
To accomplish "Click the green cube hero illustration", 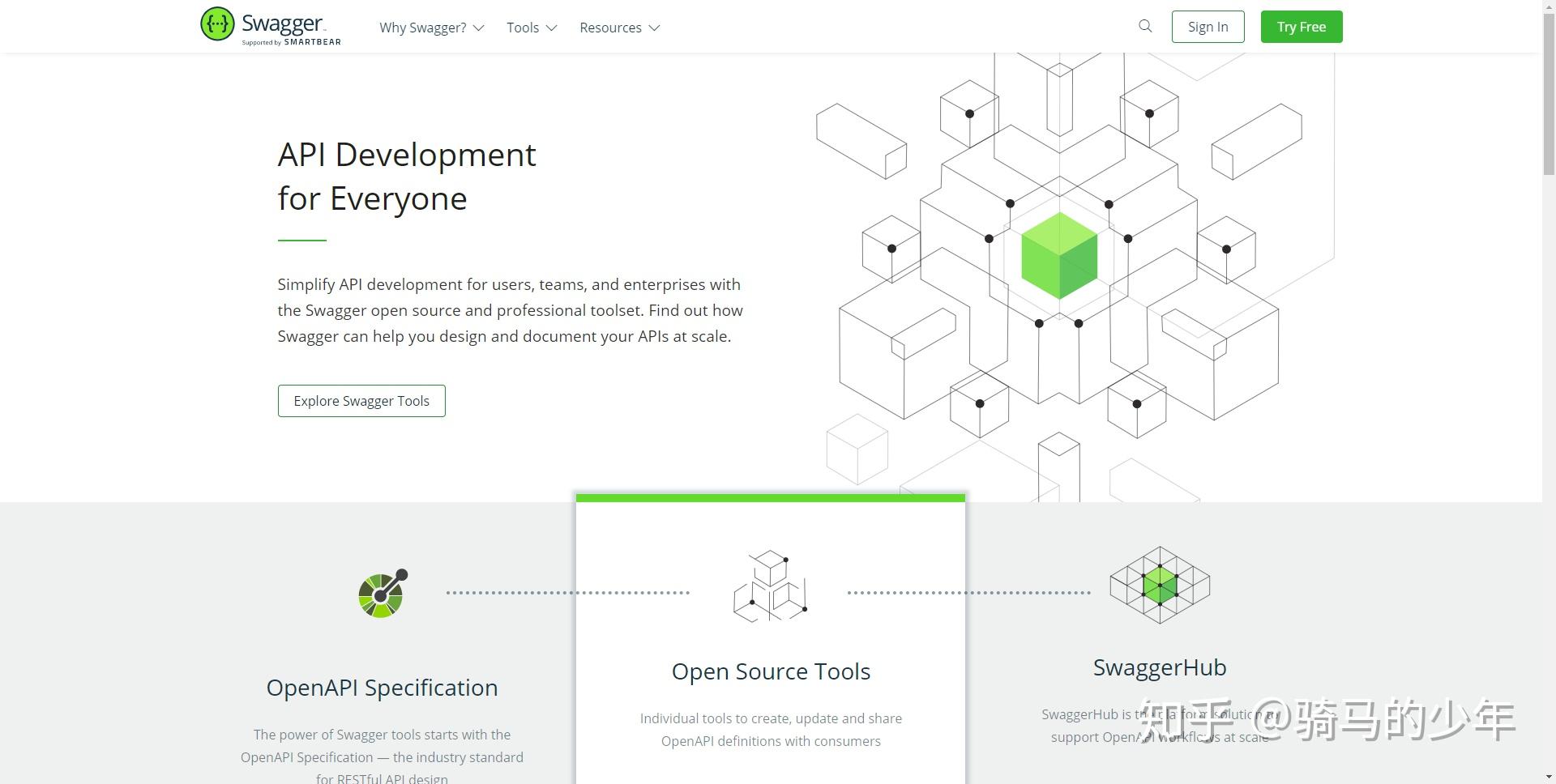I will click(x=1059, y=256).
